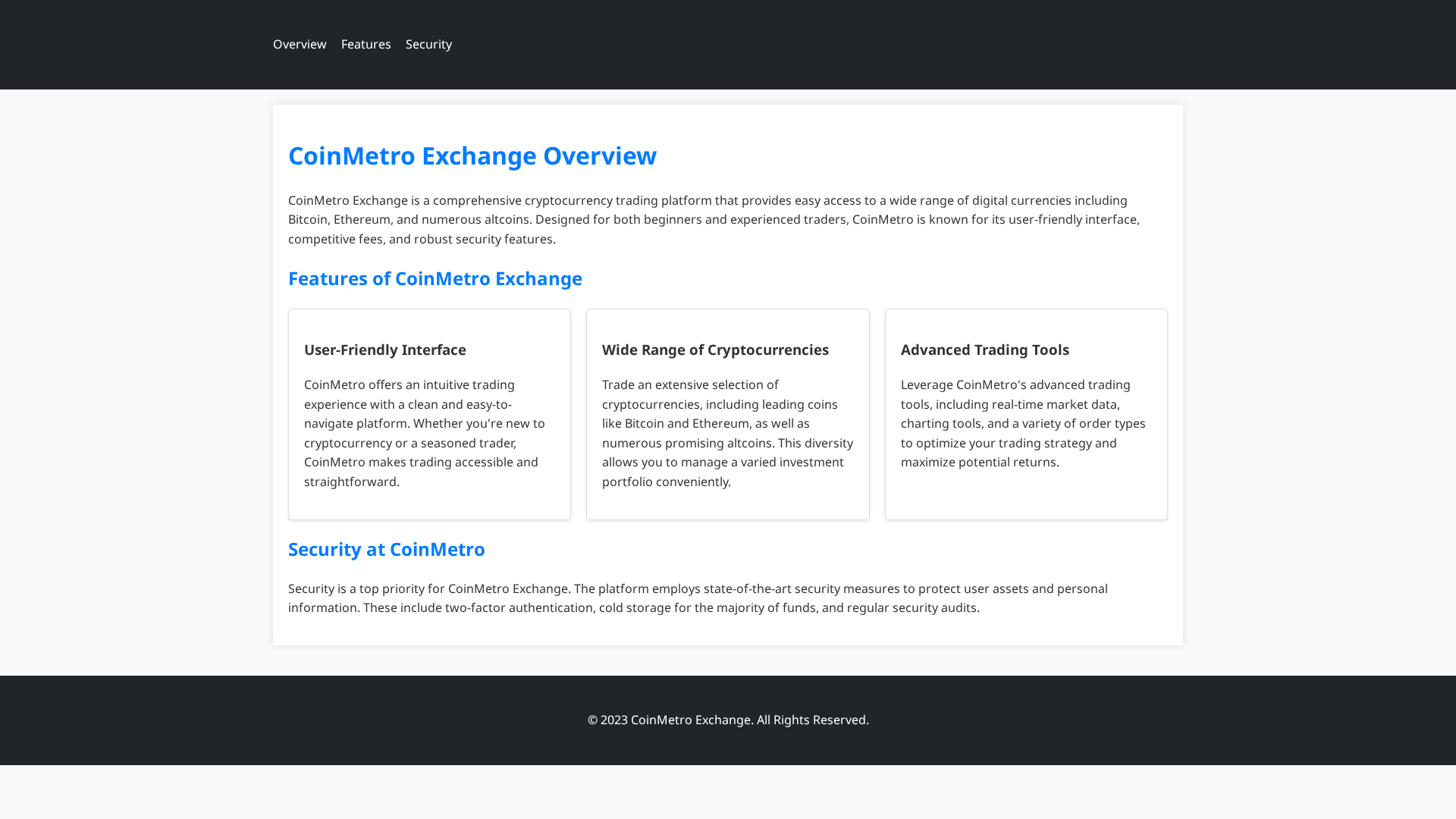Select the User-Friendly Interface card title

[x=385, y=350]
